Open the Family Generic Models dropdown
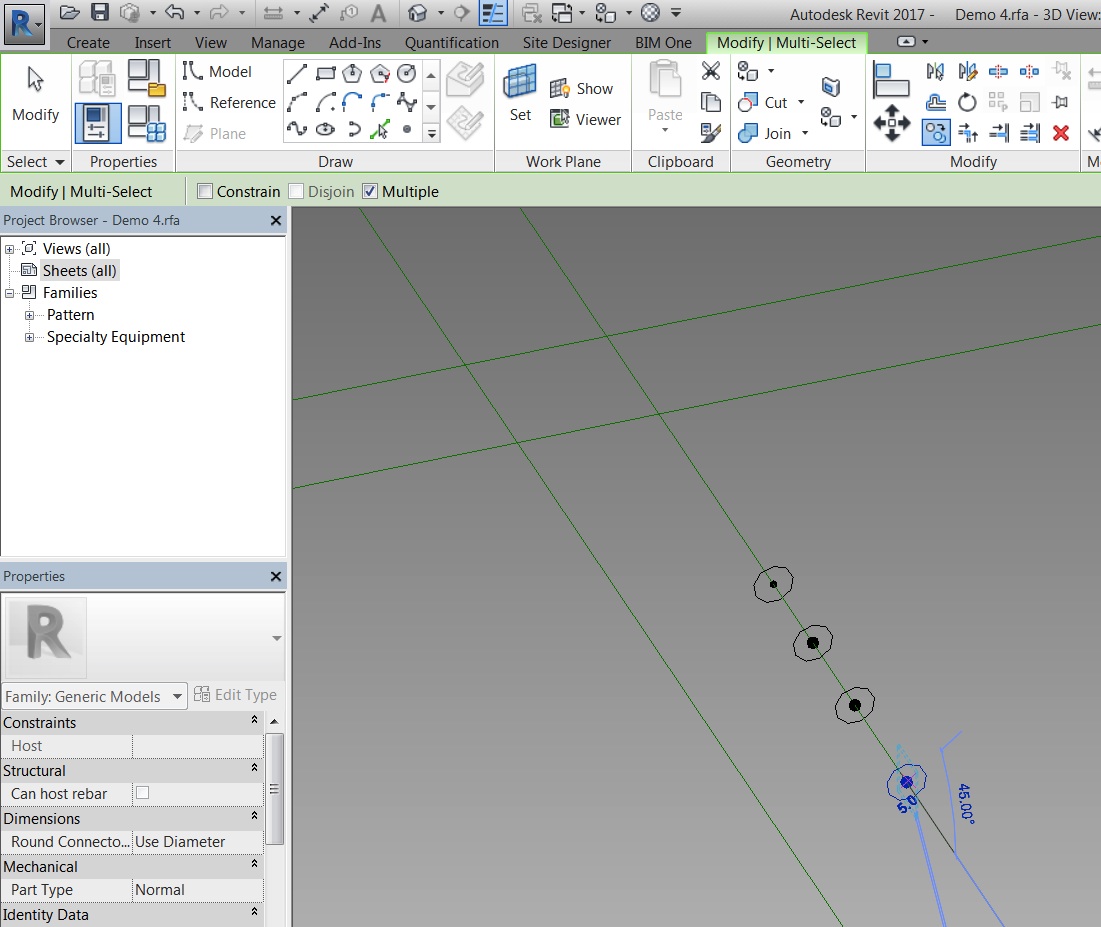Viewport: 1101px width, 927px height. click(x=175, y=695)
